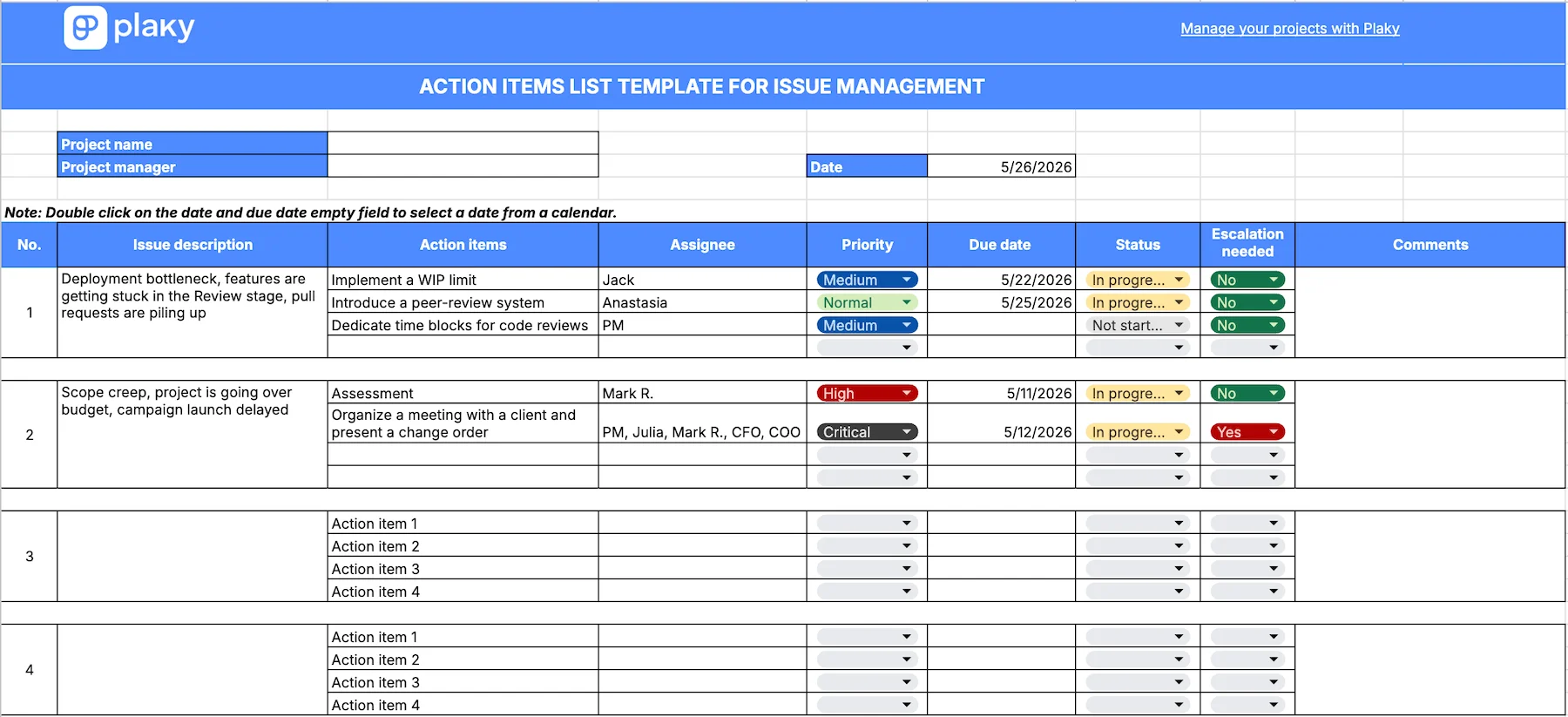Select the Scope creep issue description cell
The image size is (1568, 717).
(x=193, y=434)
